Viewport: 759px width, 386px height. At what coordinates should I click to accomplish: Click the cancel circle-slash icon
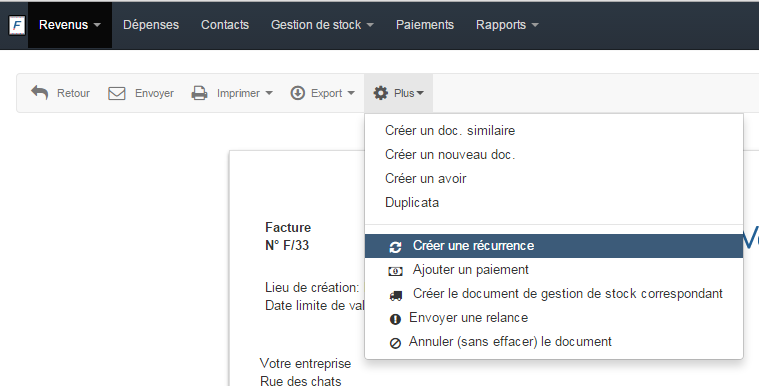click(x=395, y=343)
